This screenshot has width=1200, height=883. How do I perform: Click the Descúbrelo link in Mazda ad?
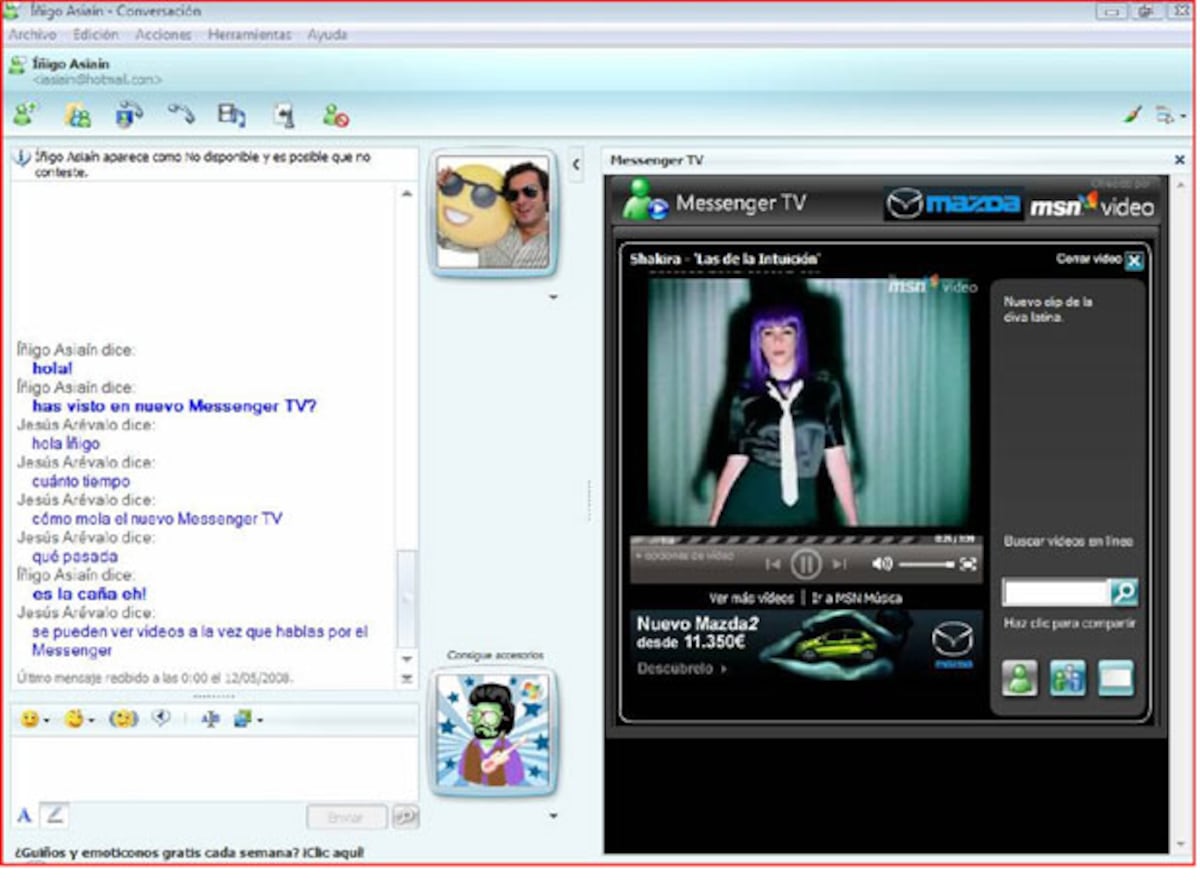pos(682,668)
